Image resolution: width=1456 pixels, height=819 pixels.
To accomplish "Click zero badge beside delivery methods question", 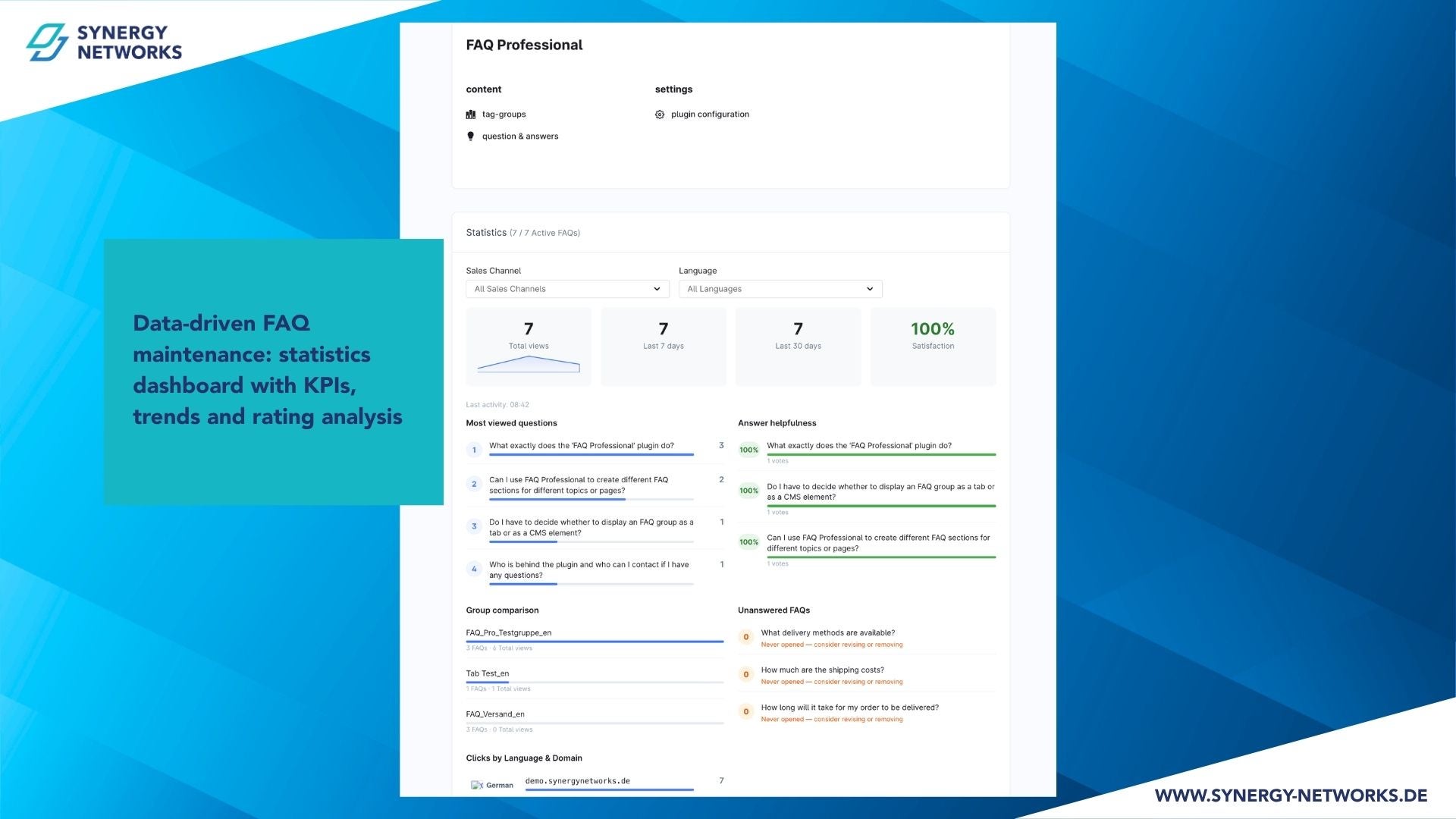I will click(x=746, y=637).
